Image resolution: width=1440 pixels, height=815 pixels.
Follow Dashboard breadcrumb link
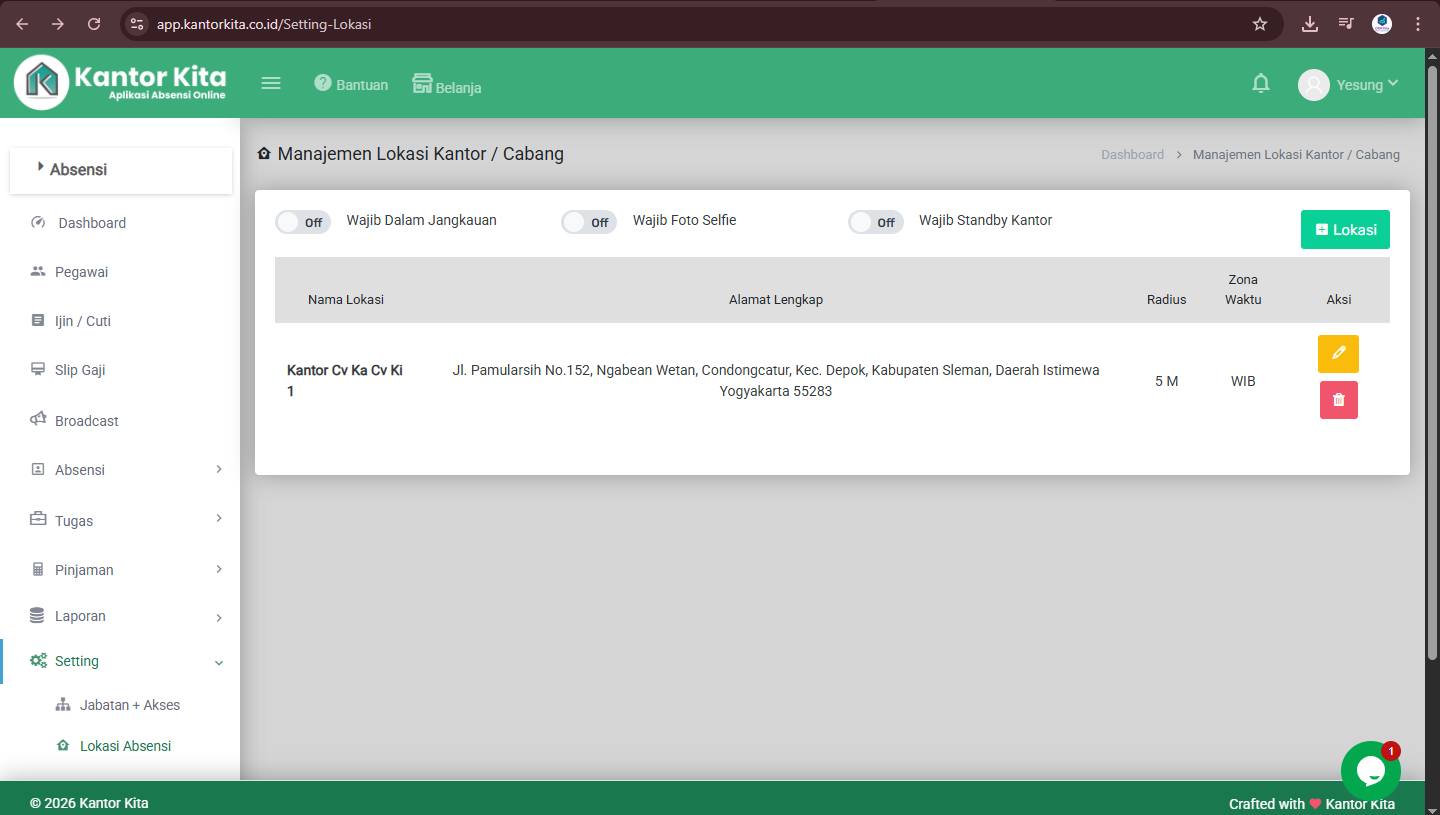click(1132, 155)
